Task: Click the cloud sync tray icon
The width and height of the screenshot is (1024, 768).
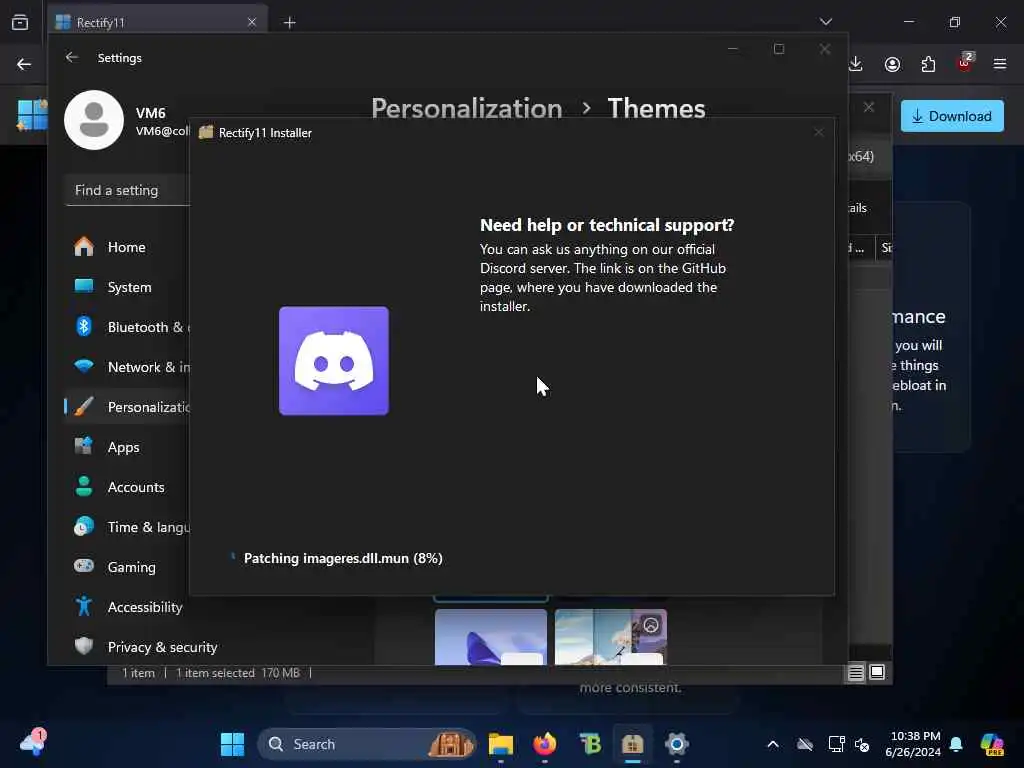Action: coord(805,744)
